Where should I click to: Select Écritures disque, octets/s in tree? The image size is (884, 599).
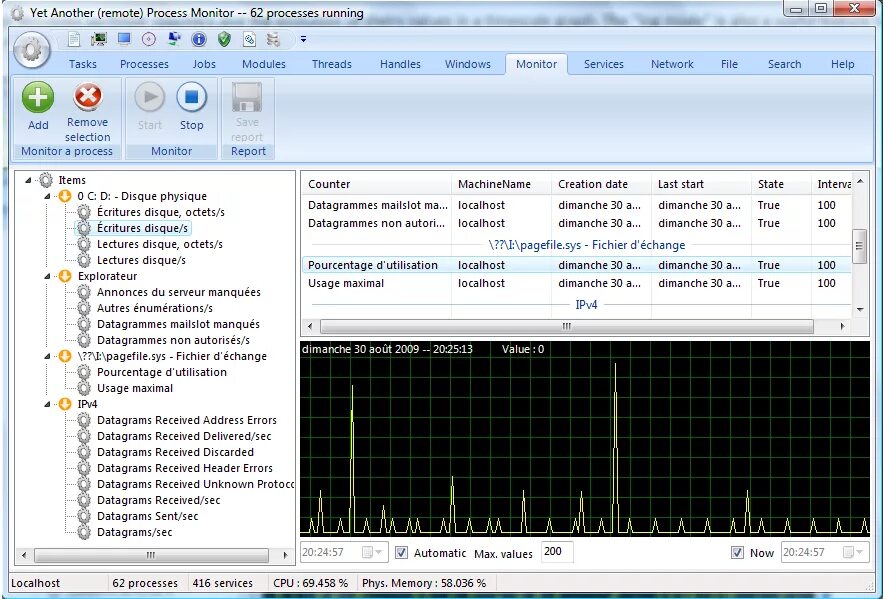coord(161,212)
